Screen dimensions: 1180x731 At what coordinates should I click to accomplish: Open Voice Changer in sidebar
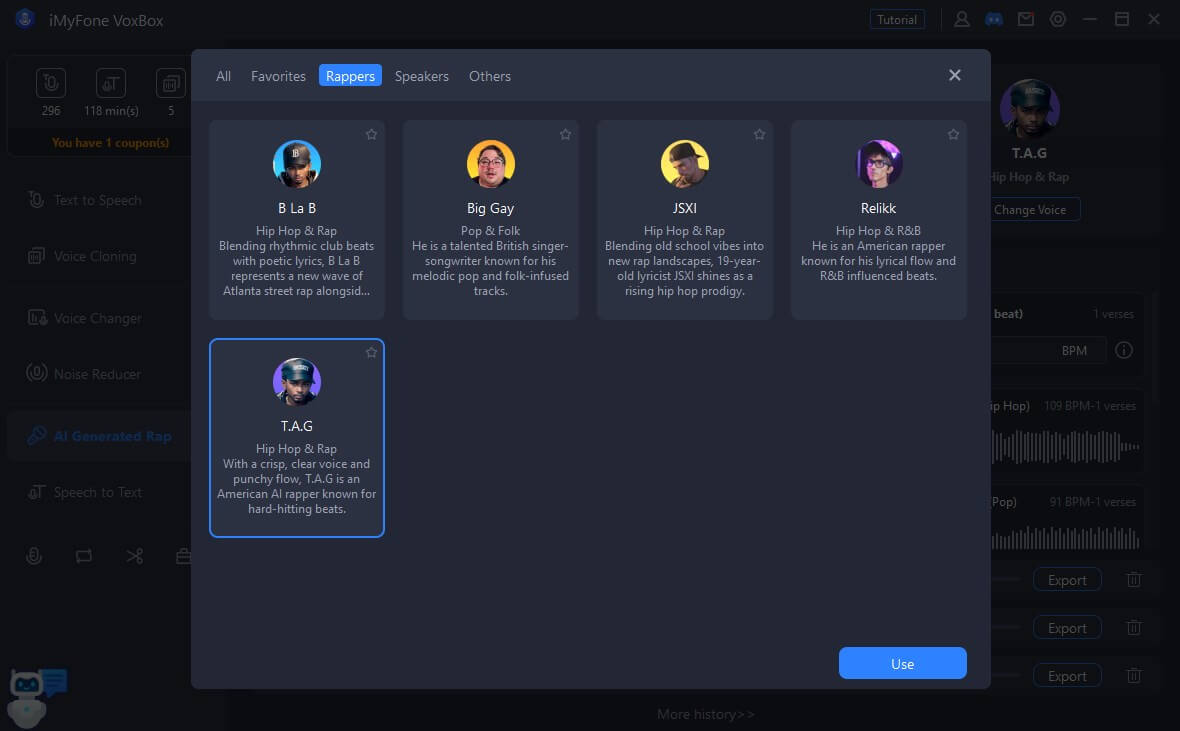(98, 318)
